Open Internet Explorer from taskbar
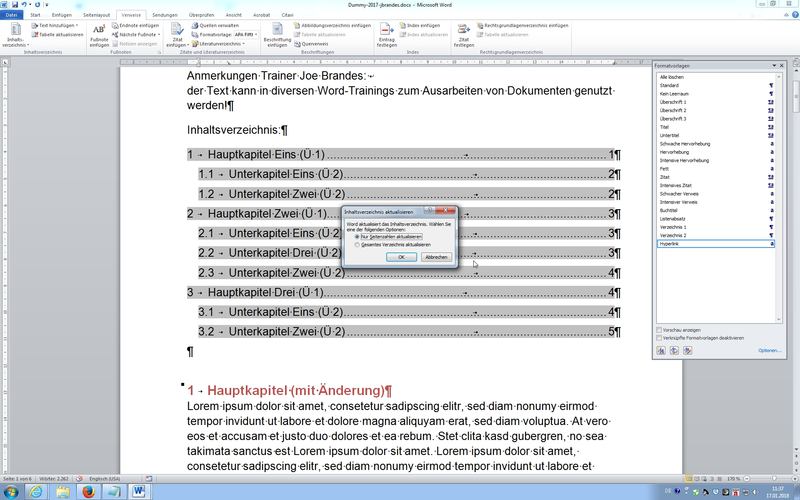The width and height of the screenshot is (800, 500). [37, 492]
